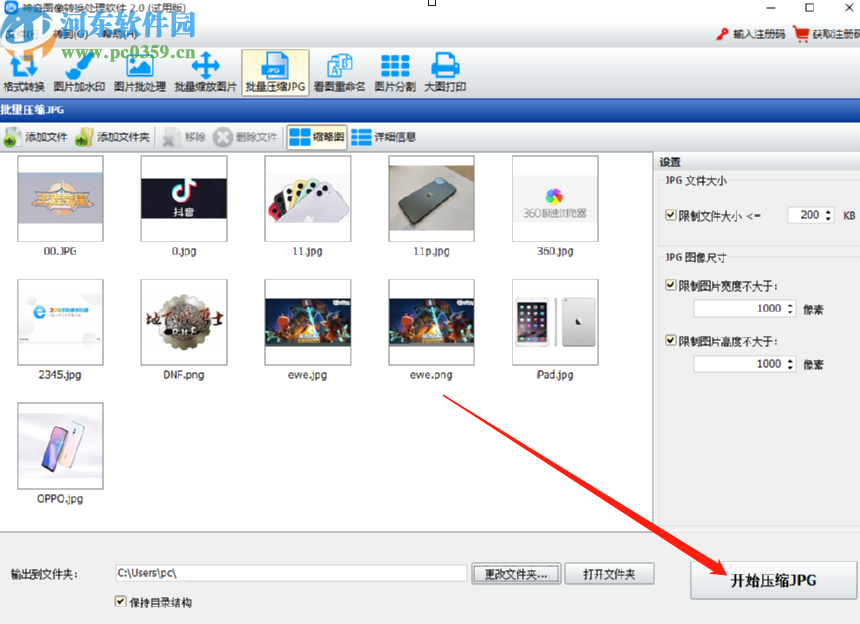
Task: Click 添加文件夹 add folder icon
Action: [84, 137]
